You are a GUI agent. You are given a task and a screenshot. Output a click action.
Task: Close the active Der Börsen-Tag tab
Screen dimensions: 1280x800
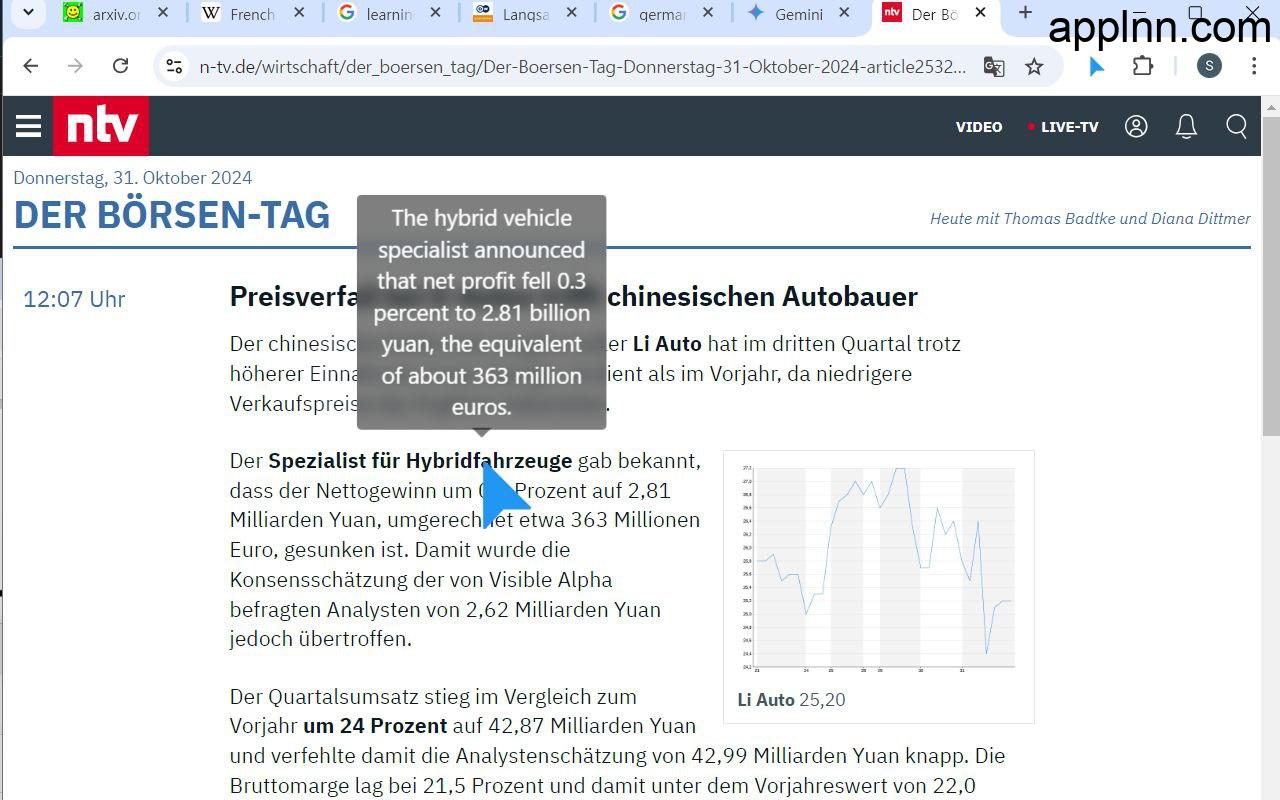pyautogui.click(x=980, y=13)
